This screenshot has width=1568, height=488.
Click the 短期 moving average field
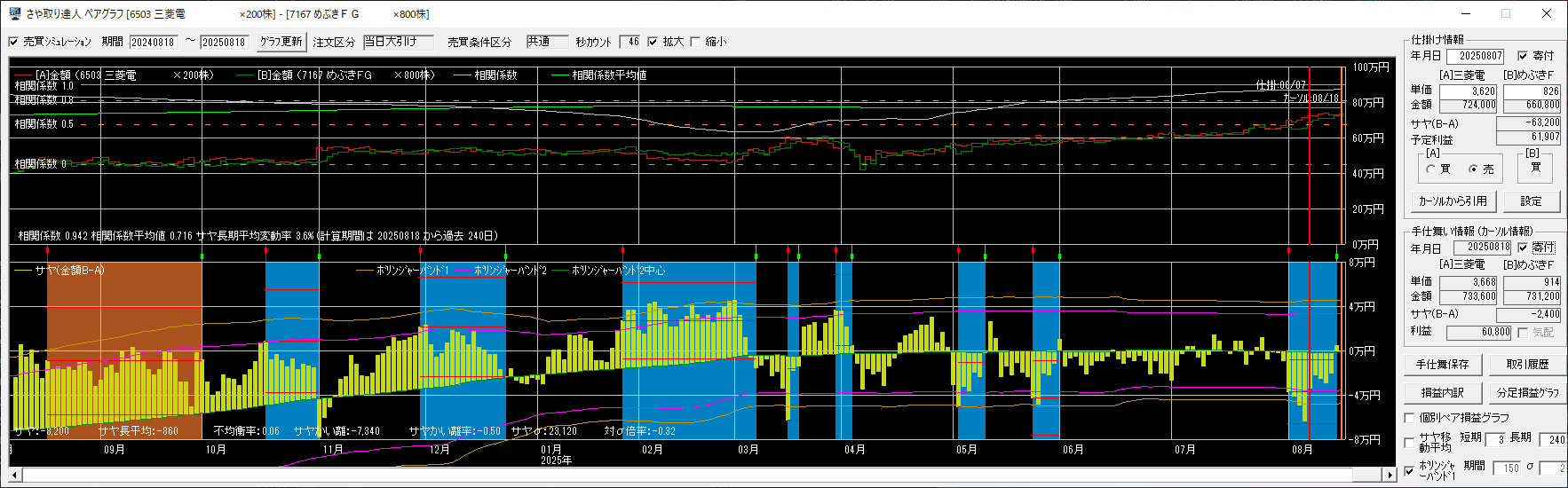1496,439
